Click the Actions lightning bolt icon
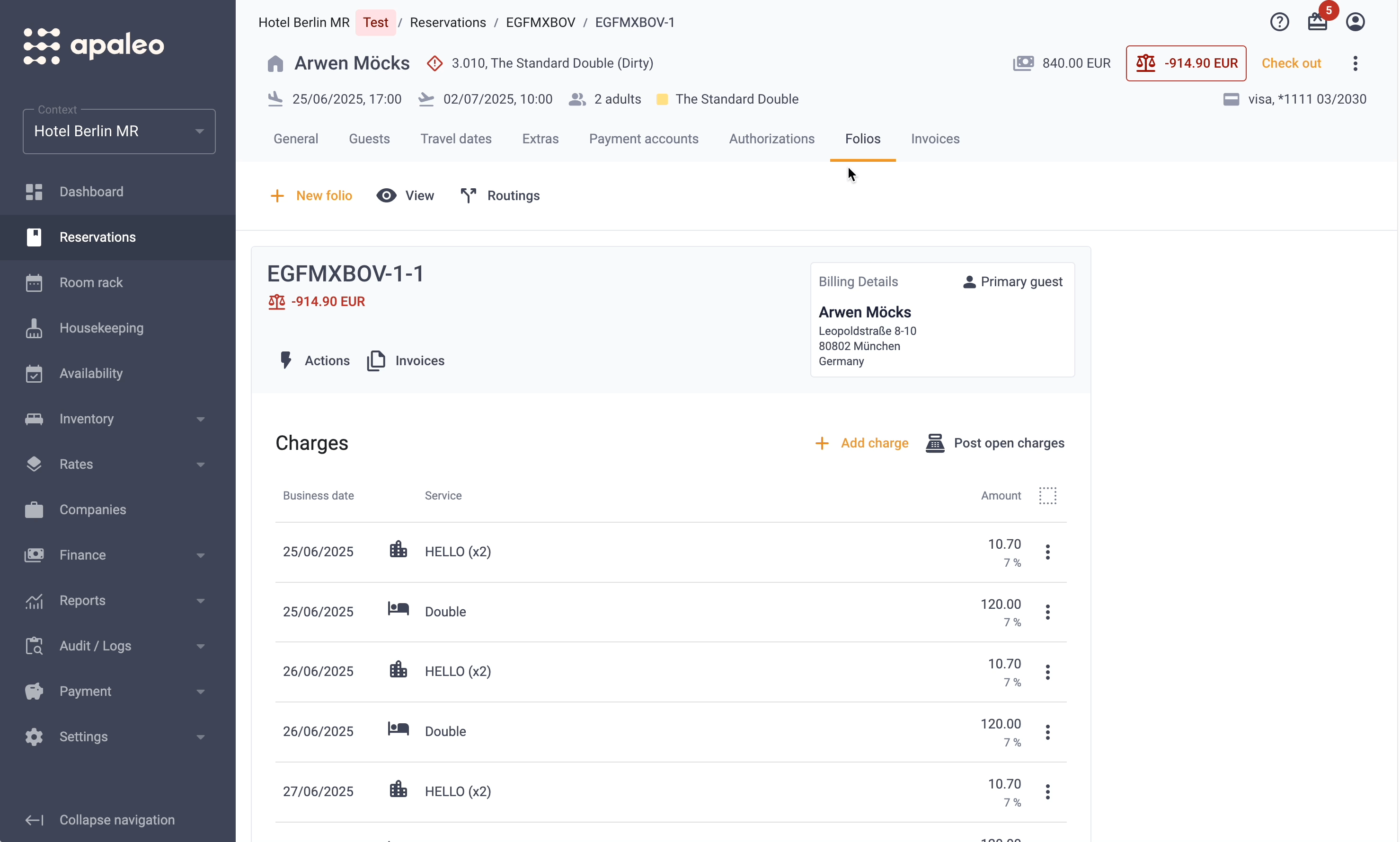The width and height of the screenshot is (1400, 842). (285, 360)
